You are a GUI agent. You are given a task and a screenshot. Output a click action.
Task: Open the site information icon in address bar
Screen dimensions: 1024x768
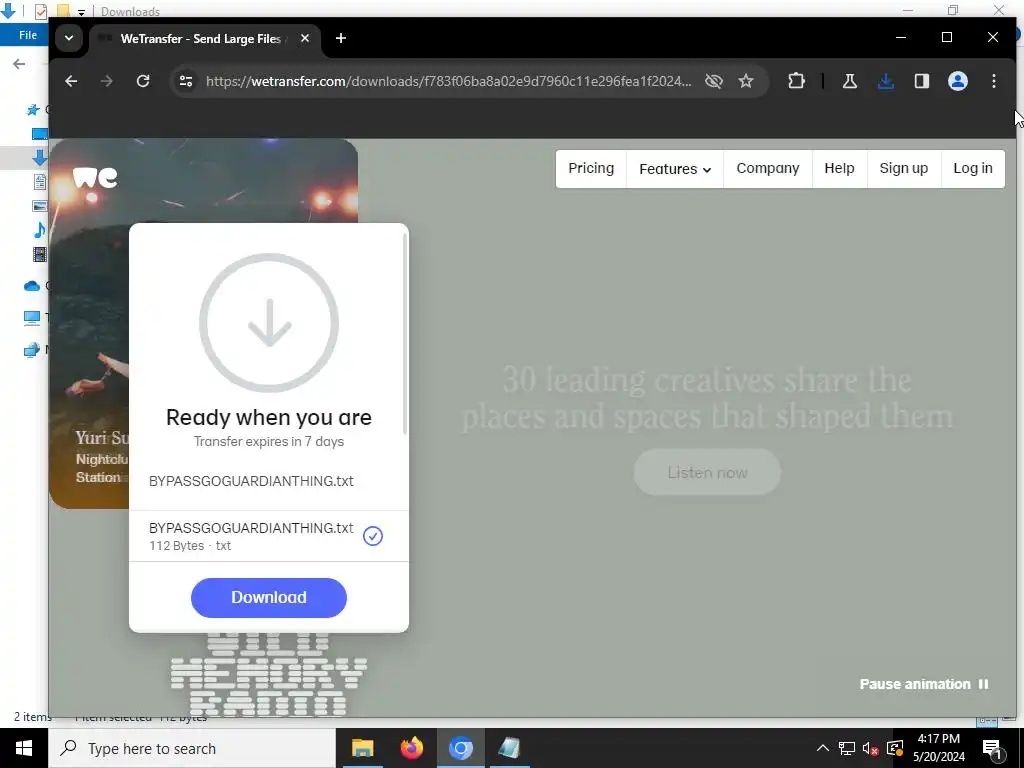[x=186, y=81]
